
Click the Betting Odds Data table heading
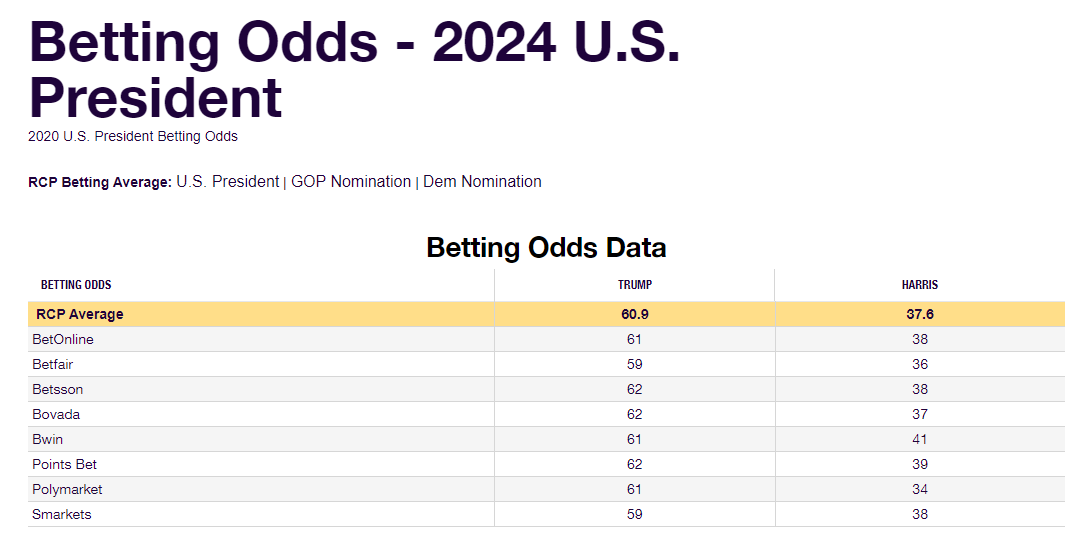coord(546,247)
